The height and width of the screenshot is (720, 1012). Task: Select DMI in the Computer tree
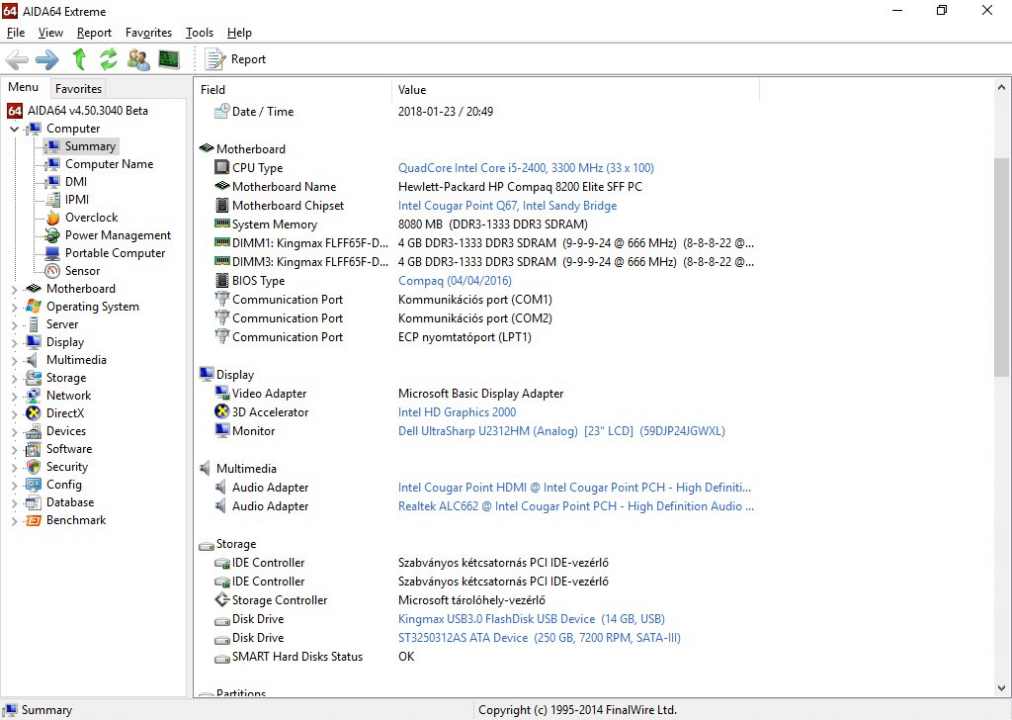pyautogui.click(x=76, y=182)
